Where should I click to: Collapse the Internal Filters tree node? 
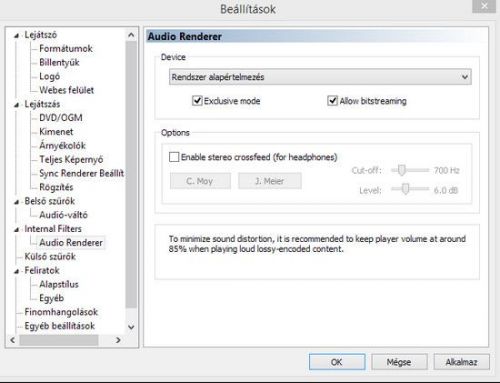click(16, 230)
